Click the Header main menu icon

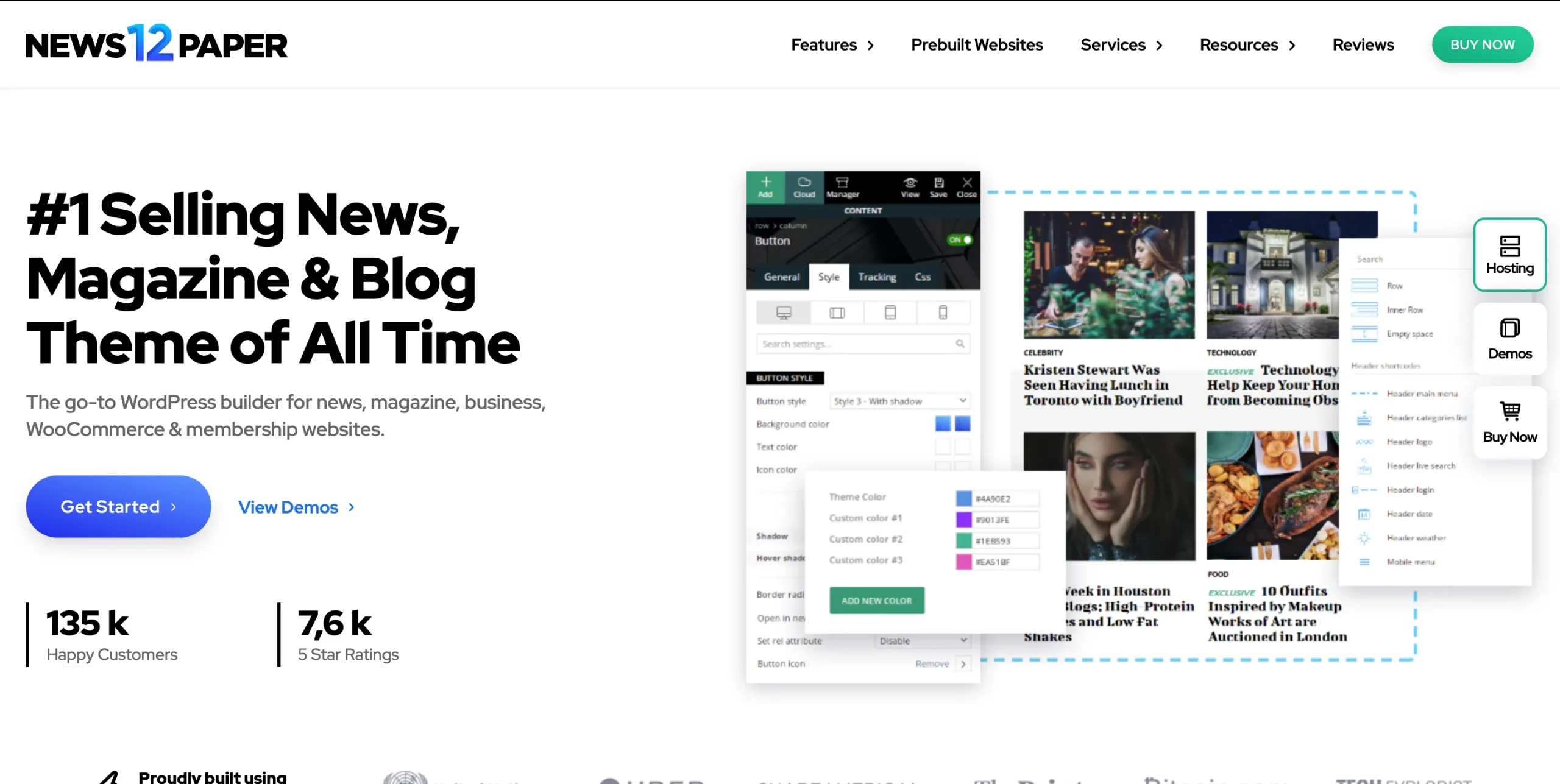(x=1364, y=394)
